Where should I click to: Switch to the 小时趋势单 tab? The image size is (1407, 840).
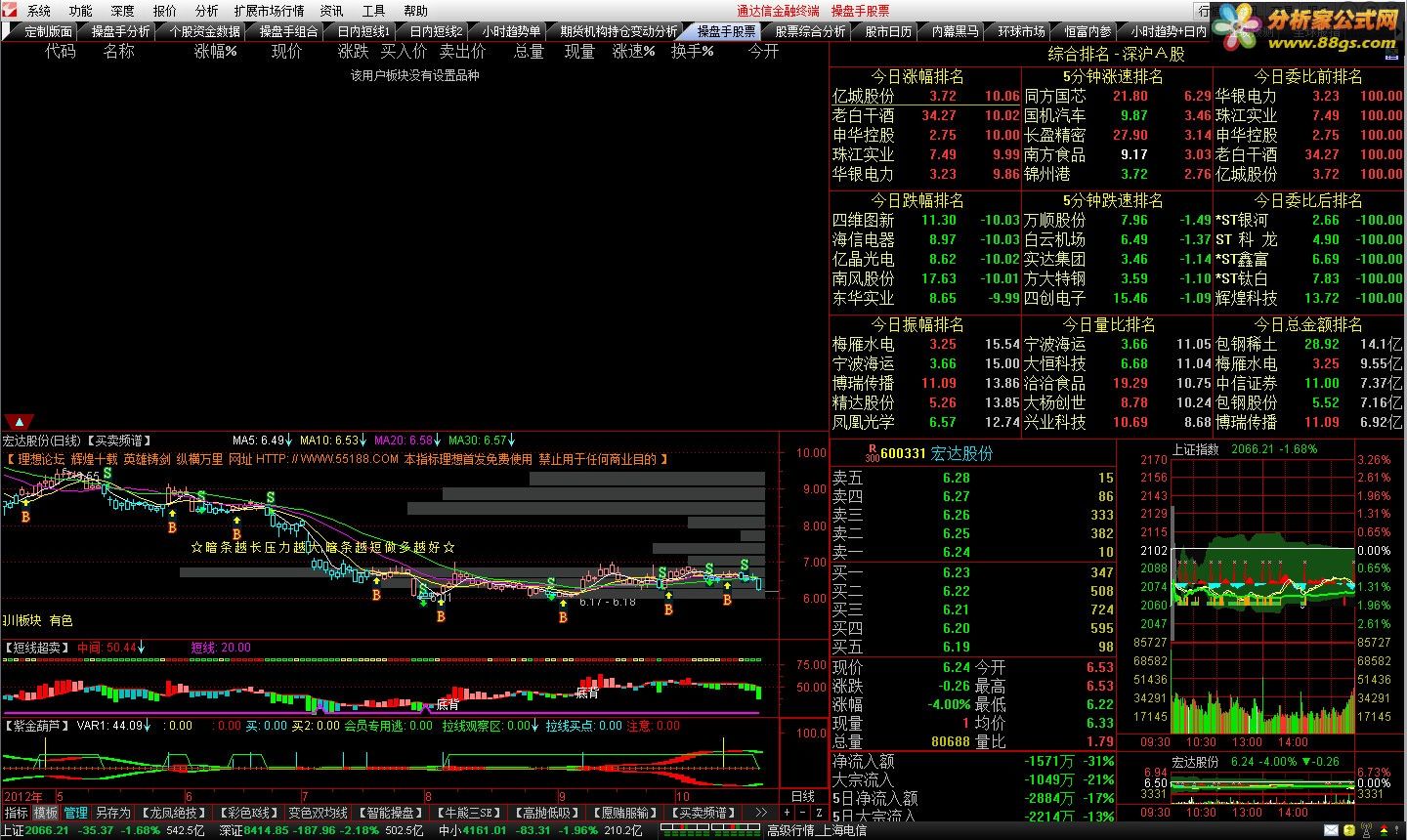511,31
